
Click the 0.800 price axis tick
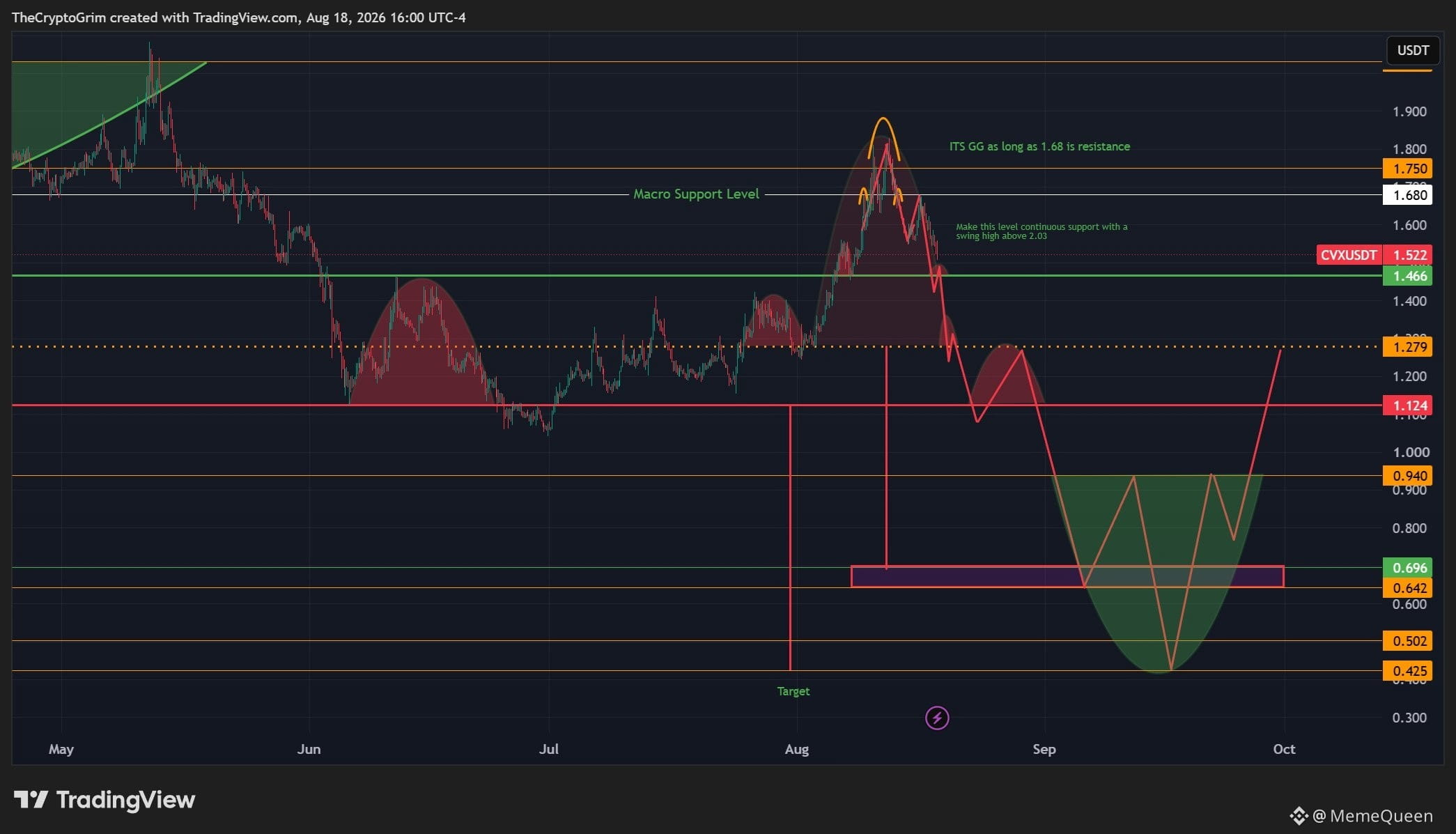click(1409, 528)
